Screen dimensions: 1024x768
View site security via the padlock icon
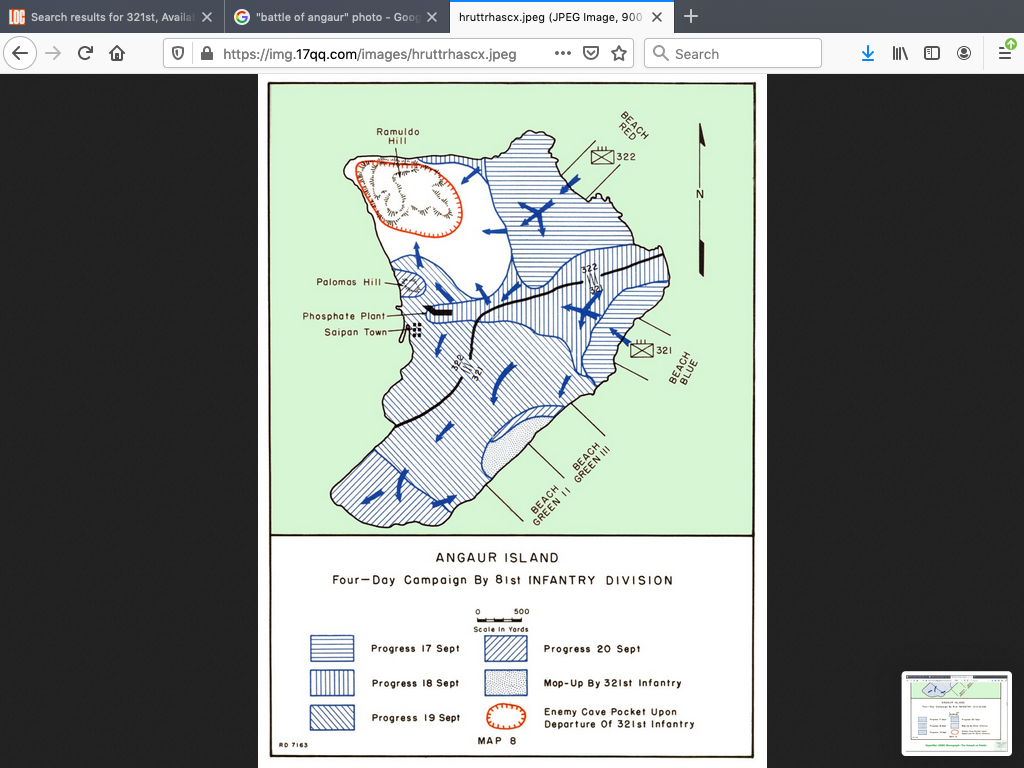[206, 54]
